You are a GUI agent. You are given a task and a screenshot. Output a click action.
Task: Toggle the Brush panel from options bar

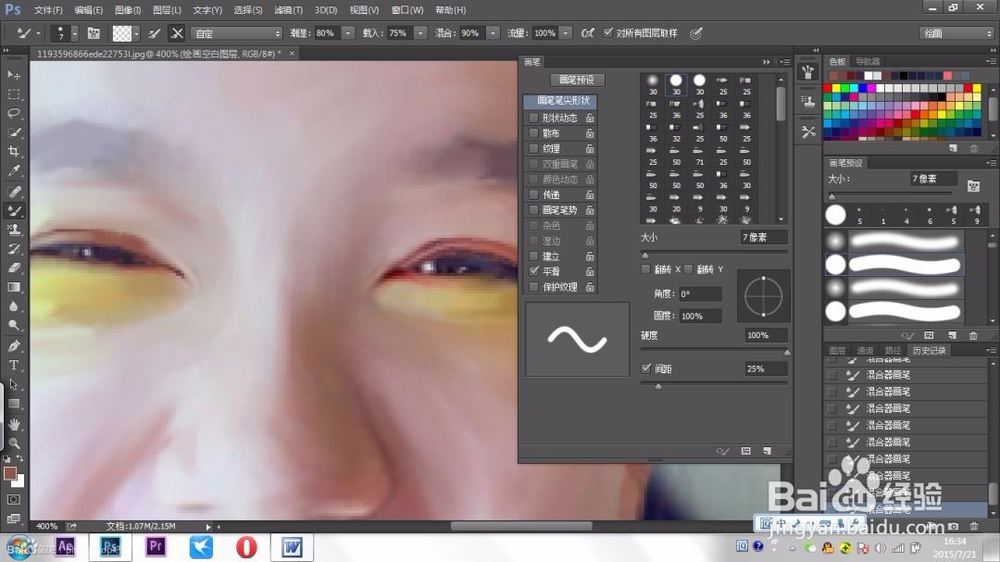[94, 33]
